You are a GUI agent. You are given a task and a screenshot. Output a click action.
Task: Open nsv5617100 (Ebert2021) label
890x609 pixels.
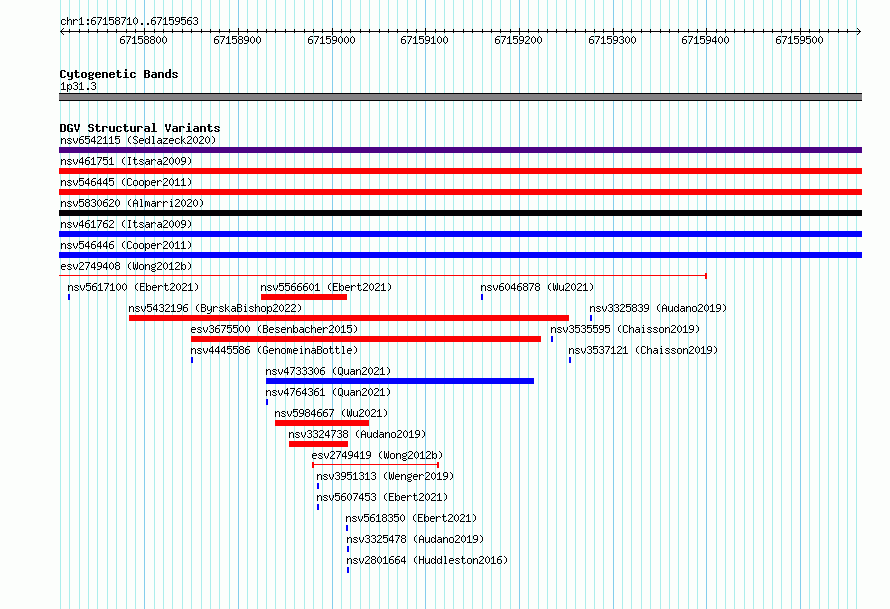pos(133,287)
